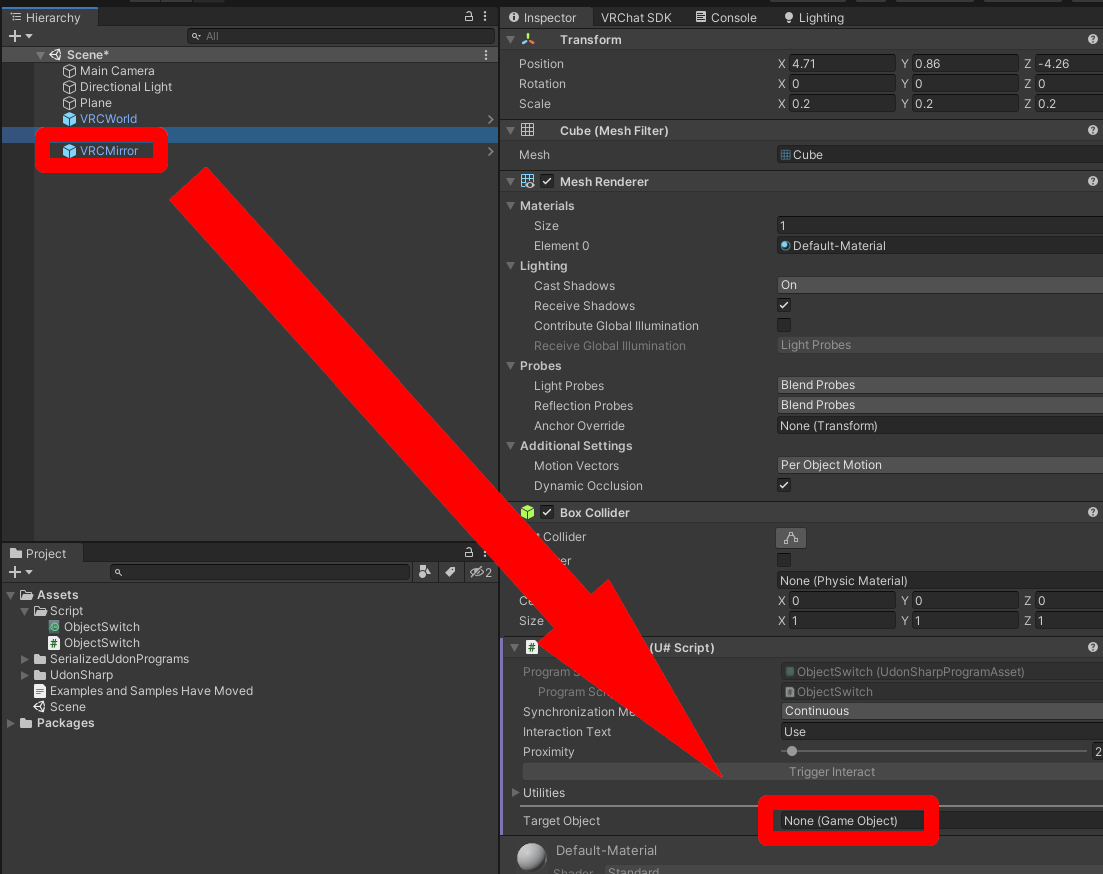Collapse the Additional Settings foldout

pos(511,445)
